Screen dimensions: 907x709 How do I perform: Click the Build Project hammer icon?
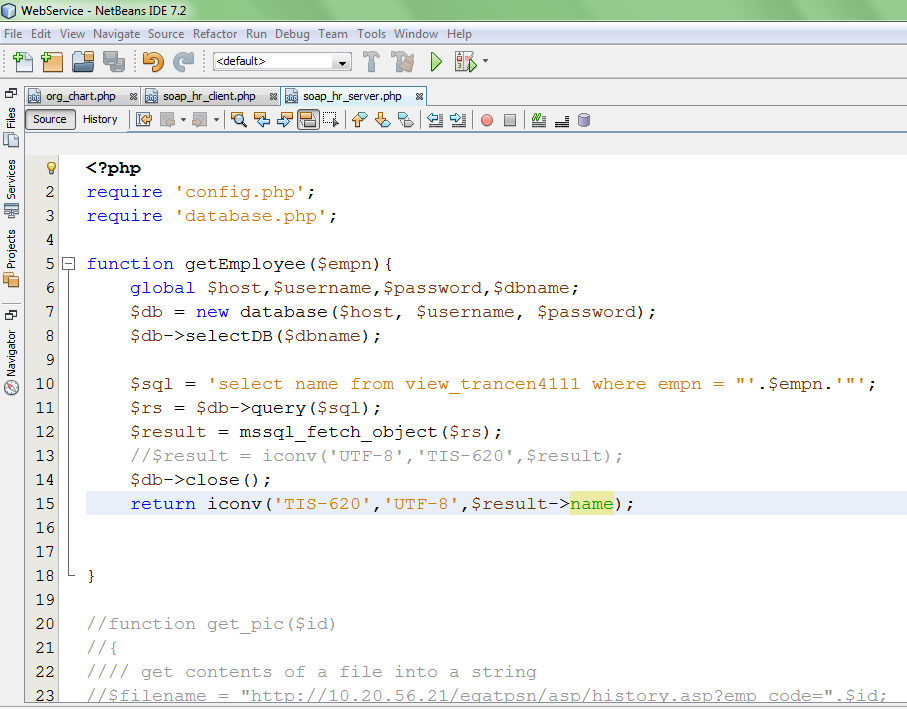click(x=371, y=62)
